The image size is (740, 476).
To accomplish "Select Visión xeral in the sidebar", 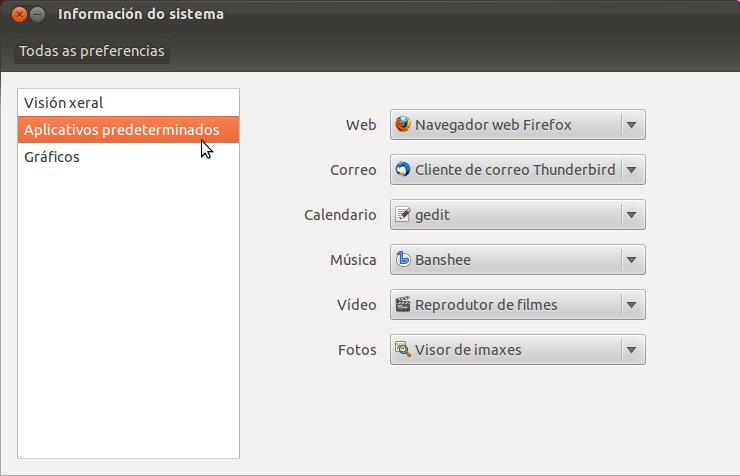I will click(128, 103).
